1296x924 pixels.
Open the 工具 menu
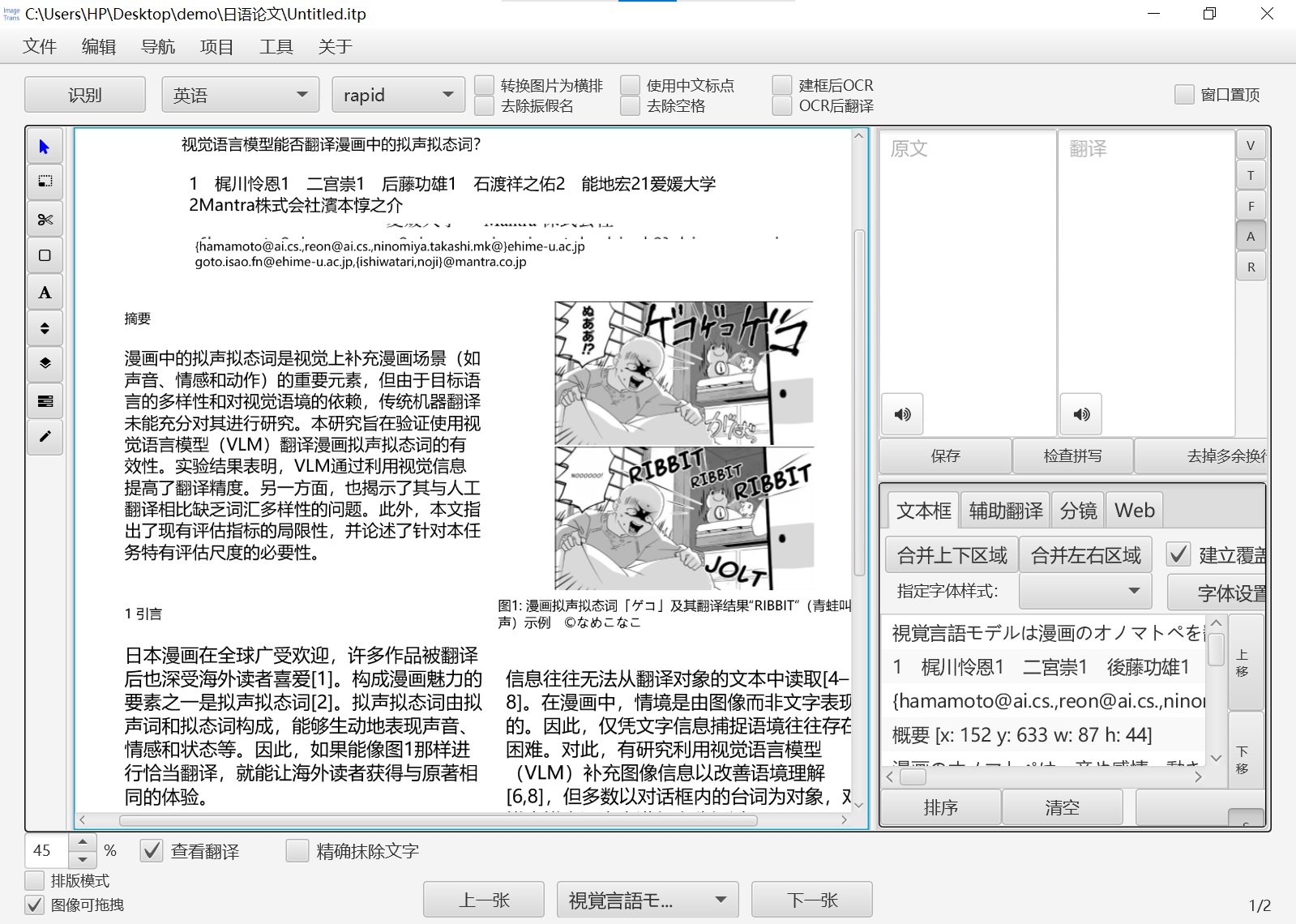coord(276,47)
